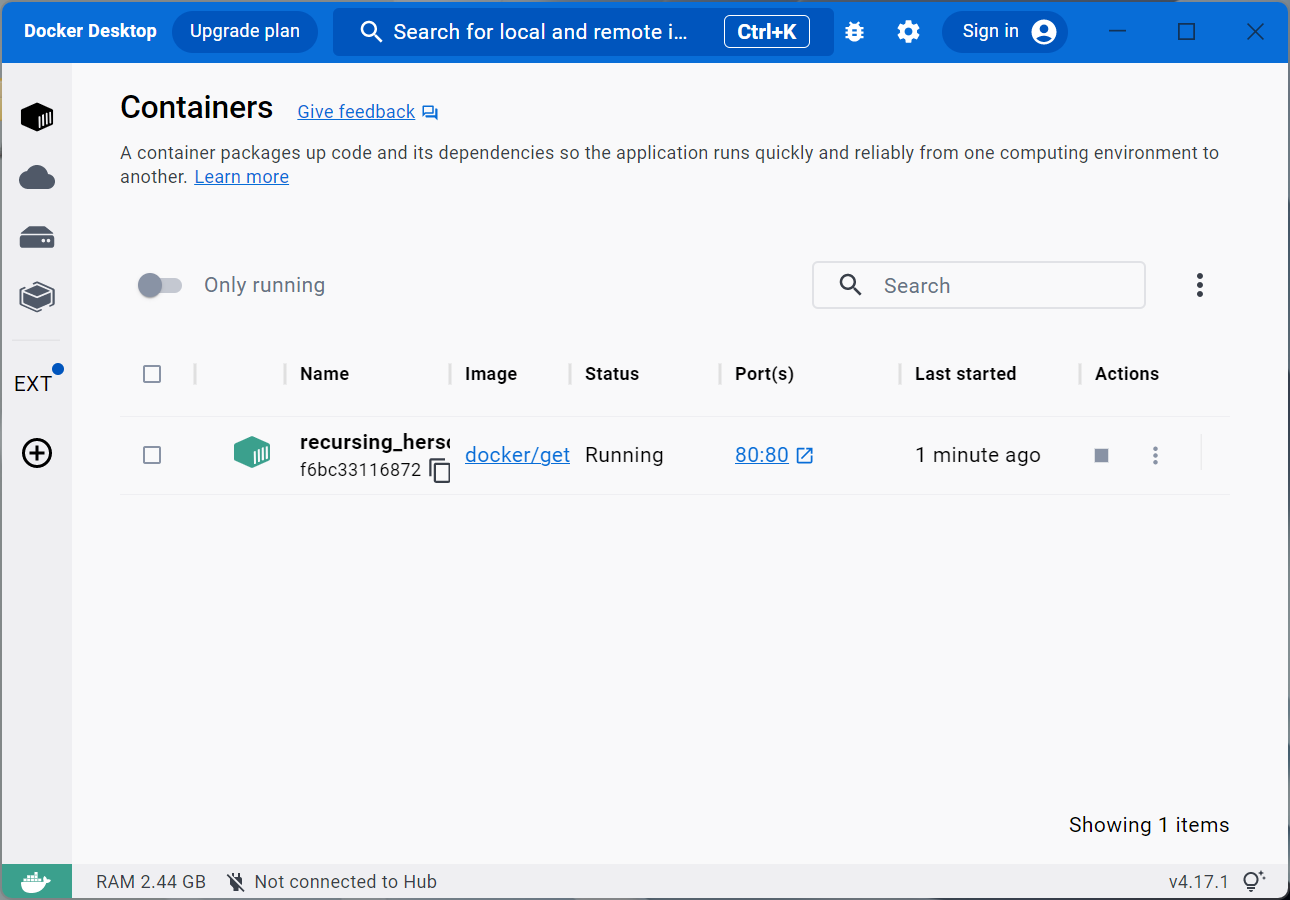Click the Running status text

click(624, 455)
